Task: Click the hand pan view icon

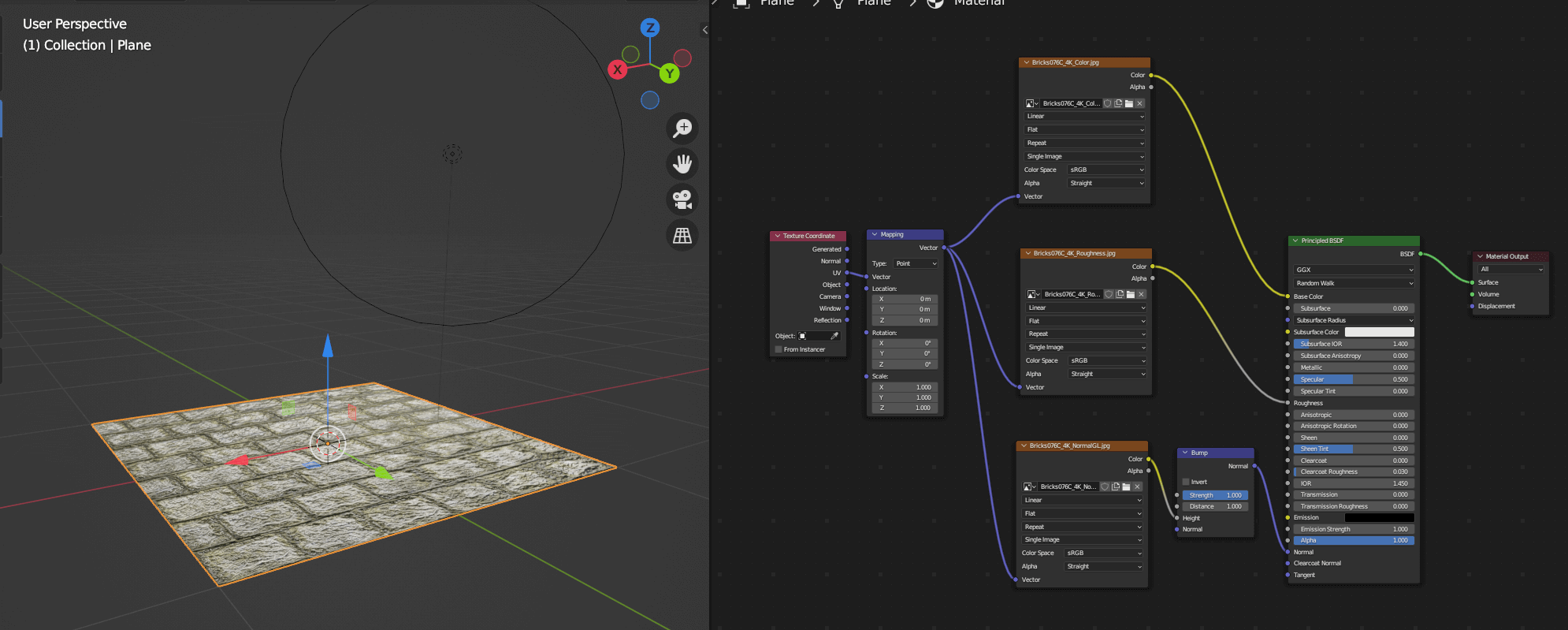Action: (682, 164)
